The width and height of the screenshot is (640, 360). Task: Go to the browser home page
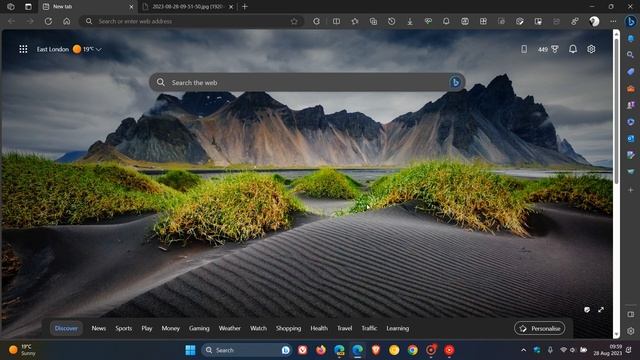pyautogui.click(x=67, y=21)
